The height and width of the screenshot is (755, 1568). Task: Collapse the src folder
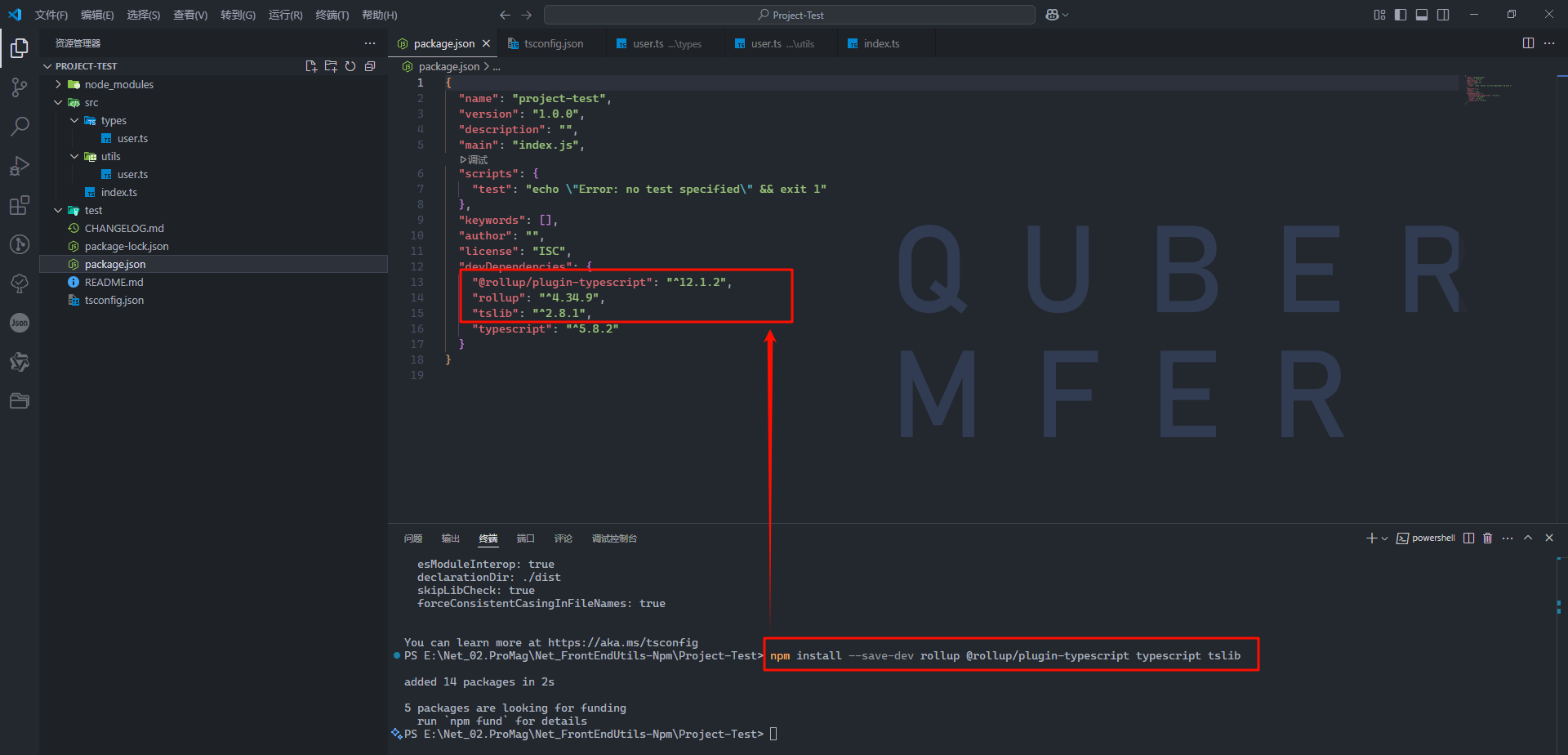coord(58,103)
